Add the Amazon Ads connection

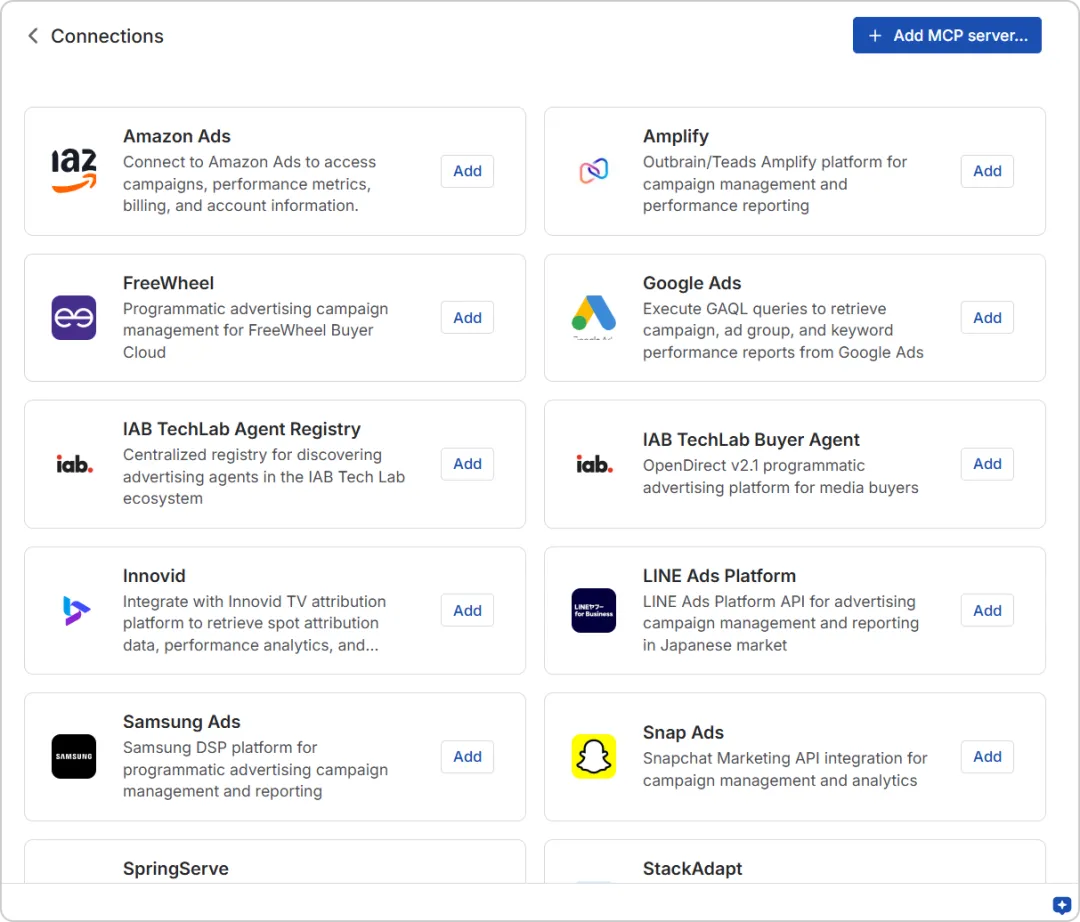(x=467, y=171)
